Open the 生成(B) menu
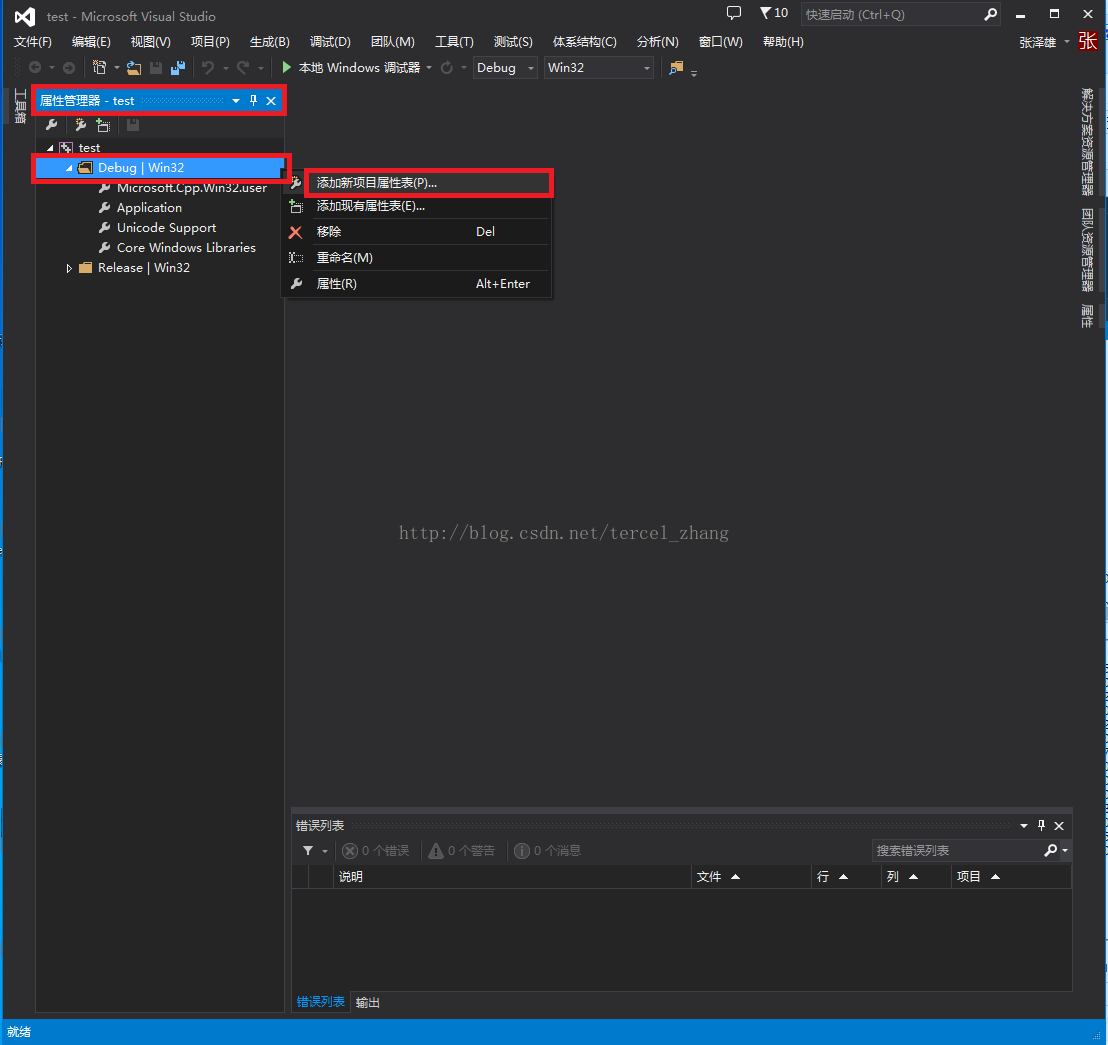The image size is (1108, 1045). [270, 42]
